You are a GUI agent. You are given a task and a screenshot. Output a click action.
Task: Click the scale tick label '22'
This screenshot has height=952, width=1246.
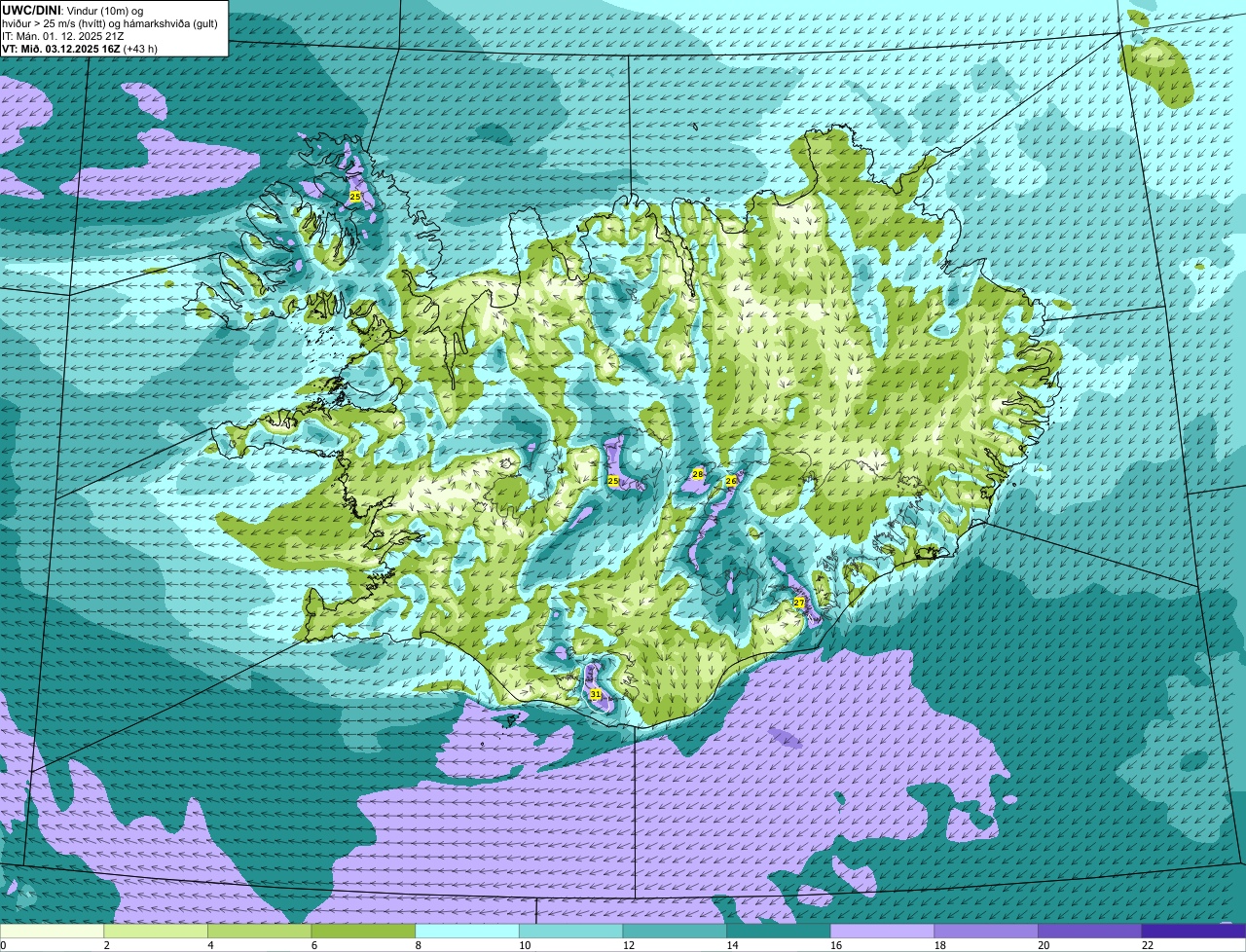click(x=1148, y=945)
